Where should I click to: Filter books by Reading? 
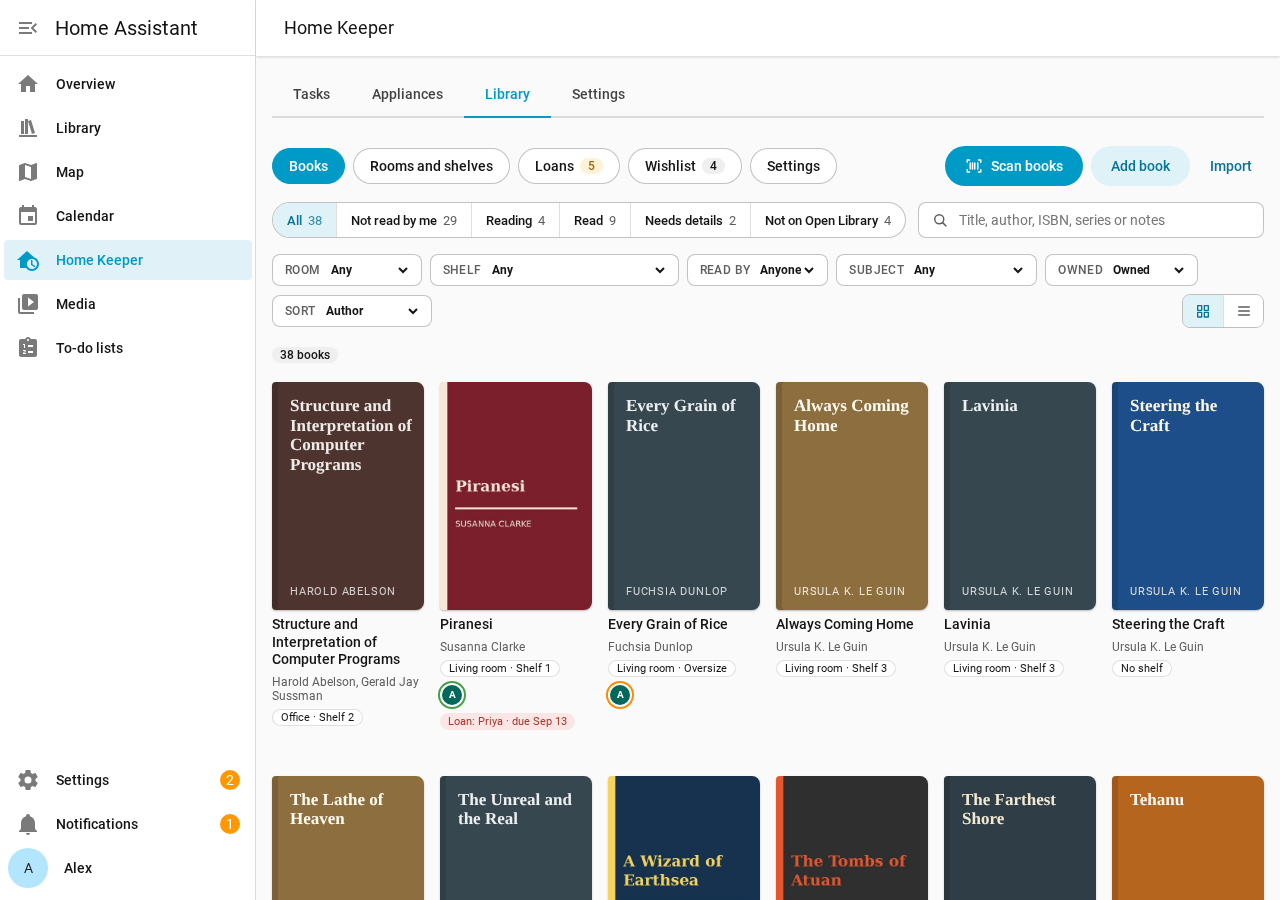(x=515, y=220)
